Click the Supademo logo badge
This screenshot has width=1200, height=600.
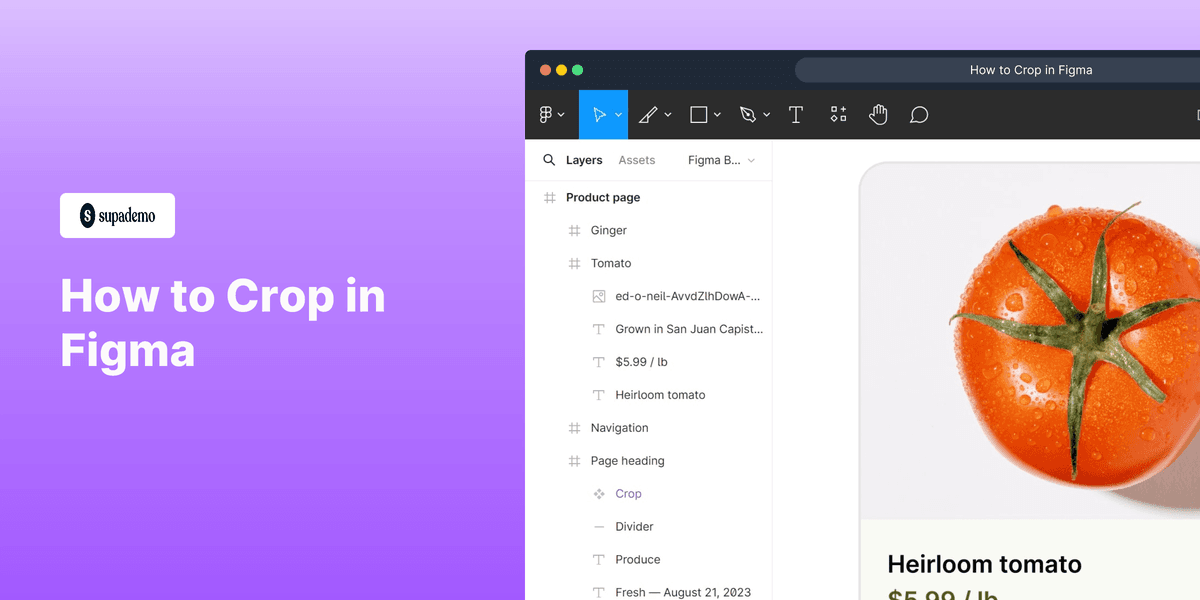(117, 215)
